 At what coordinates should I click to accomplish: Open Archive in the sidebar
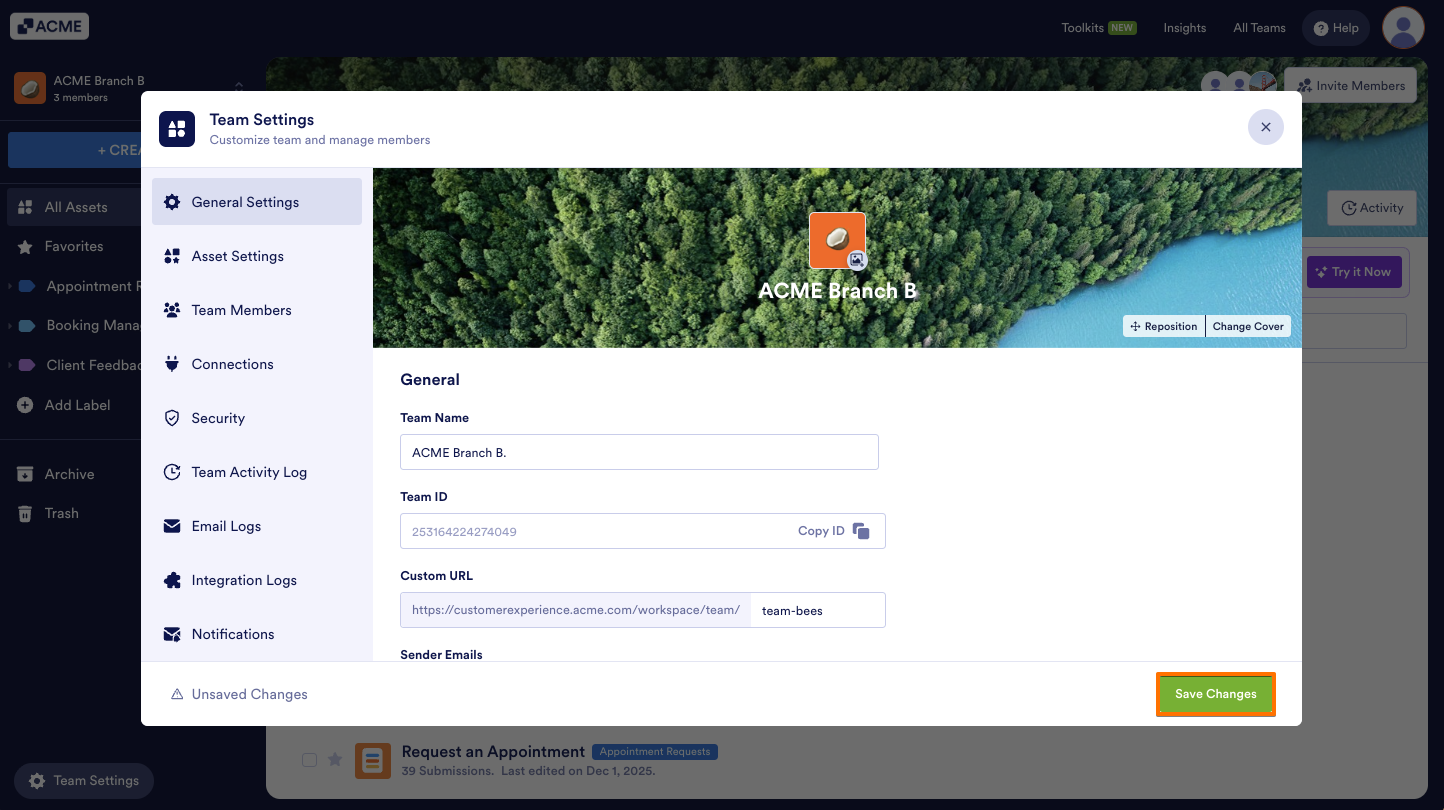pyautogui.click(x=69, y=474)
